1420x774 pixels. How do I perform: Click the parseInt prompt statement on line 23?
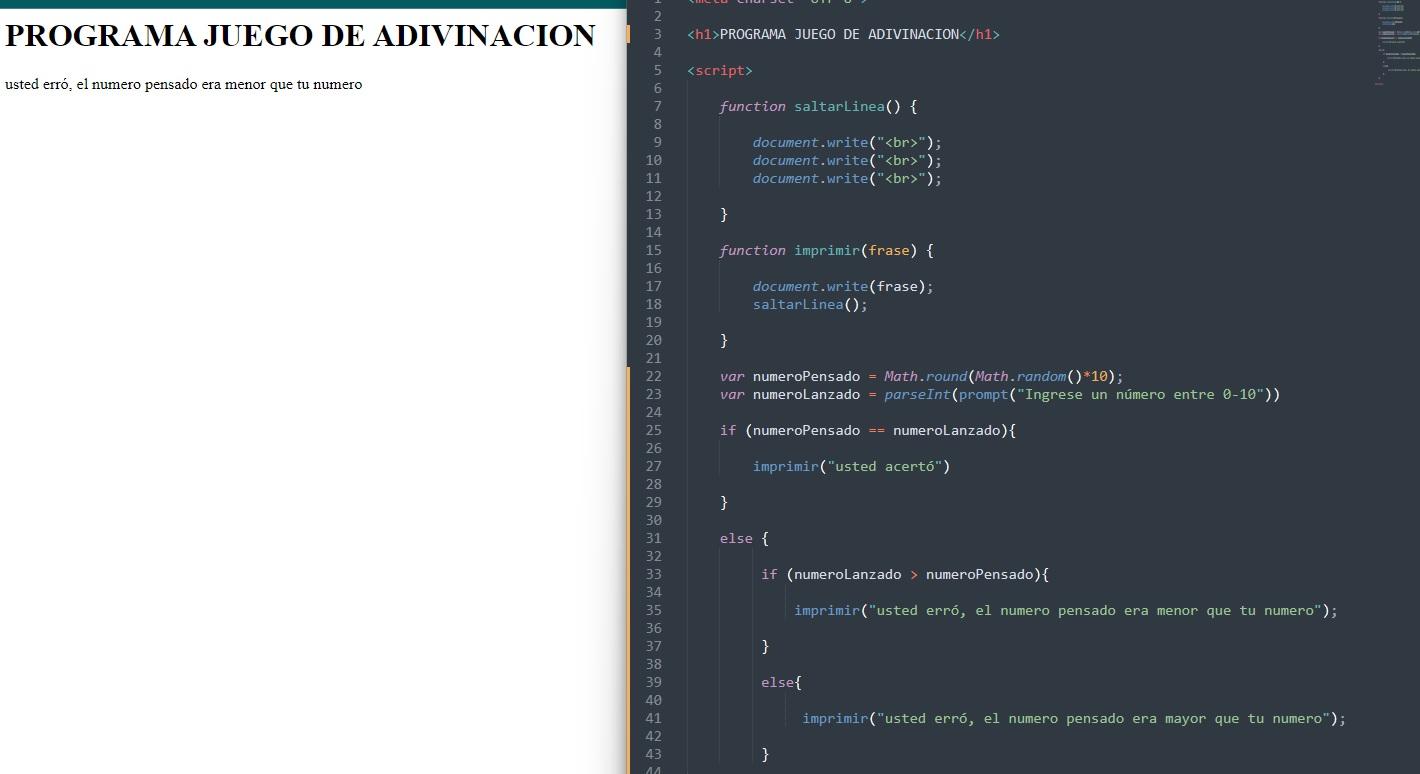[1000, 394]
